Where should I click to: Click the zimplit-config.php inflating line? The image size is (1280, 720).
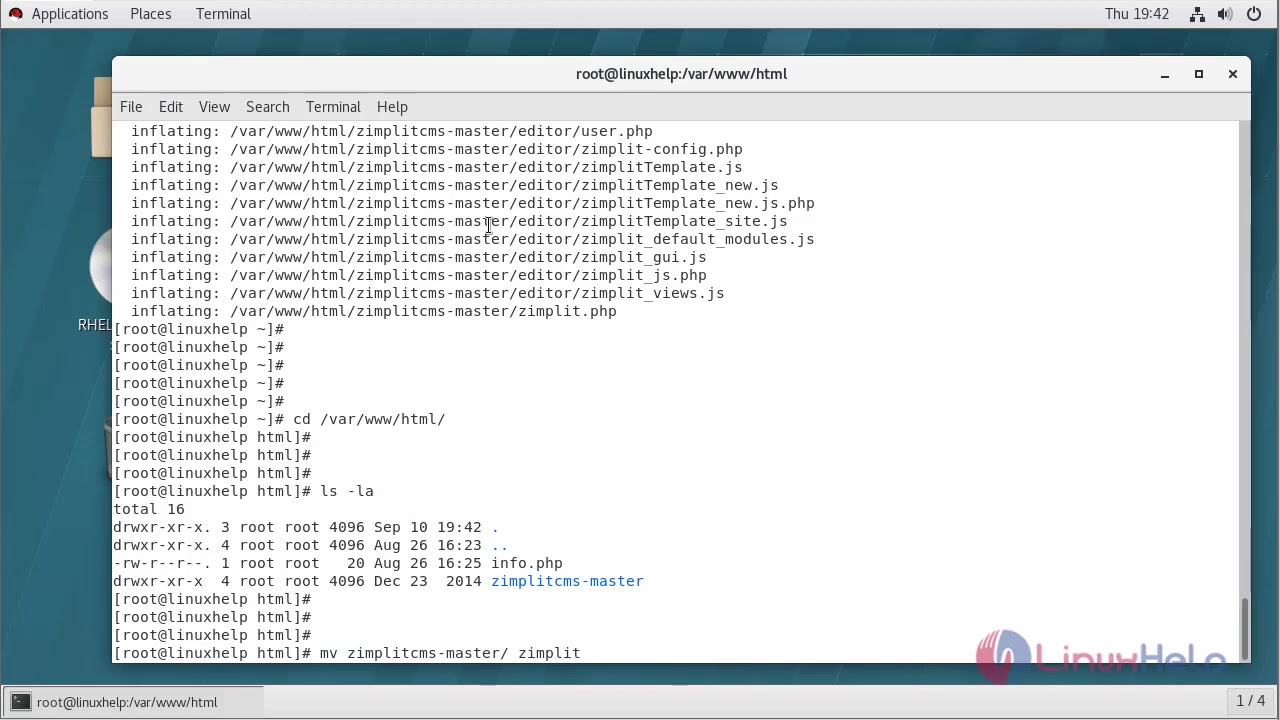pos(437,149)
